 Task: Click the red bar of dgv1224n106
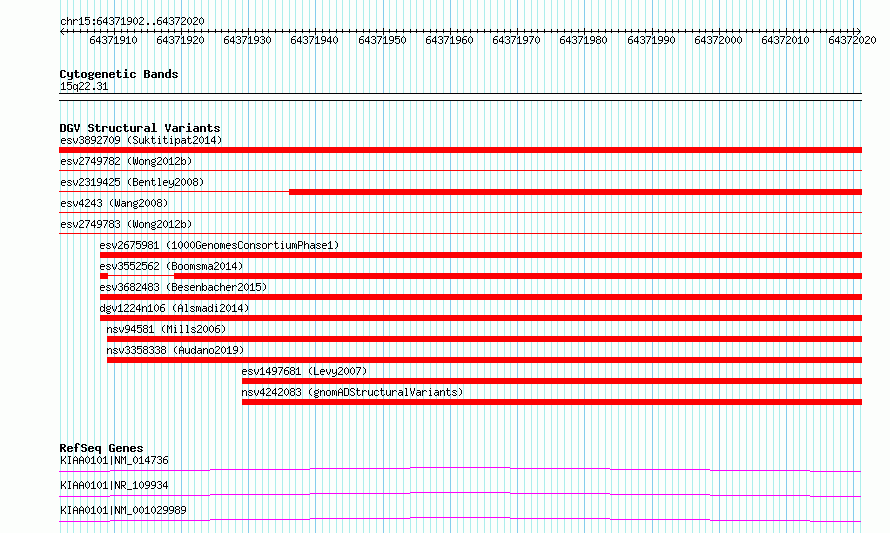click(481, 318)
